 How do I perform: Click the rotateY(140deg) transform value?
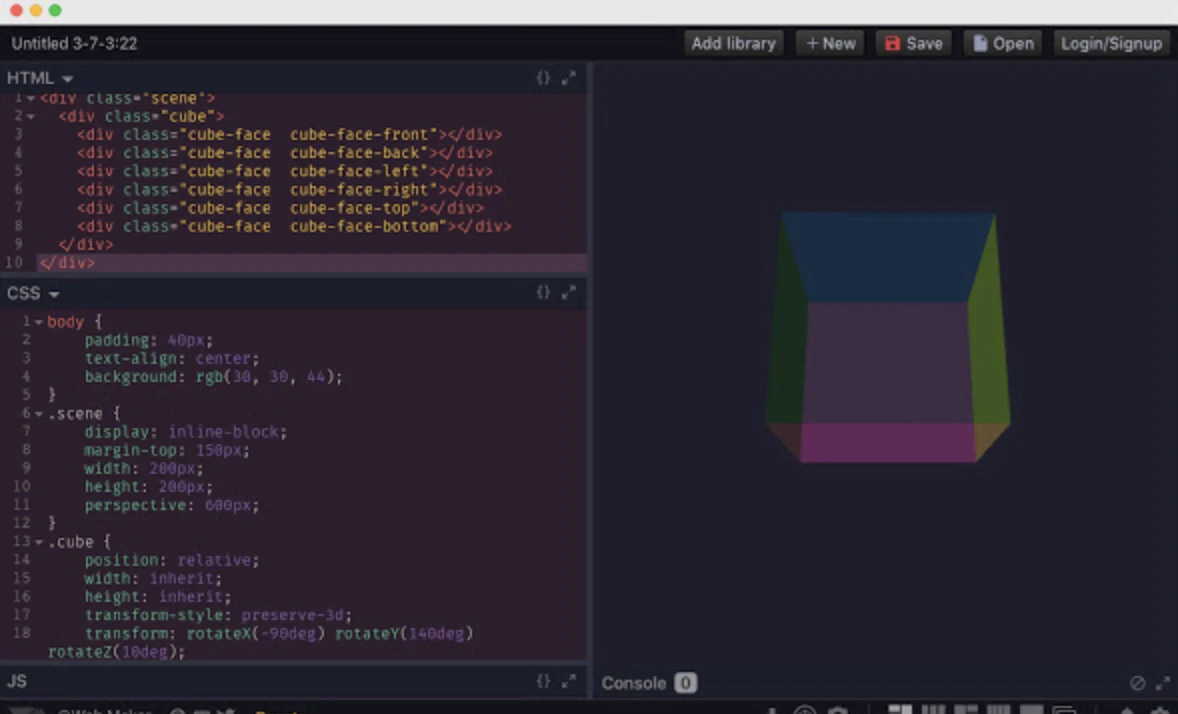(404, 634)
